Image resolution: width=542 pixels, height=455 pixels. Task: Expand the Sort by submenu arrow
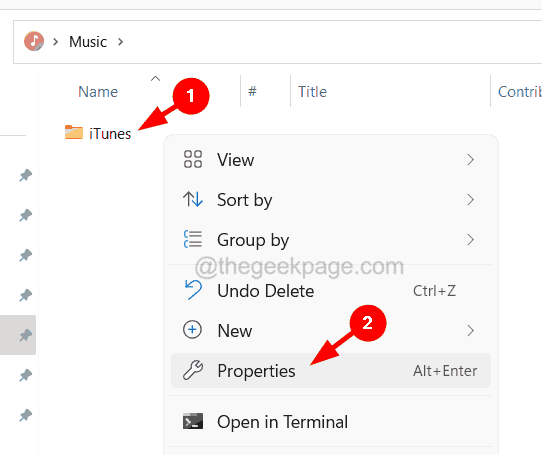click(470, 199)
